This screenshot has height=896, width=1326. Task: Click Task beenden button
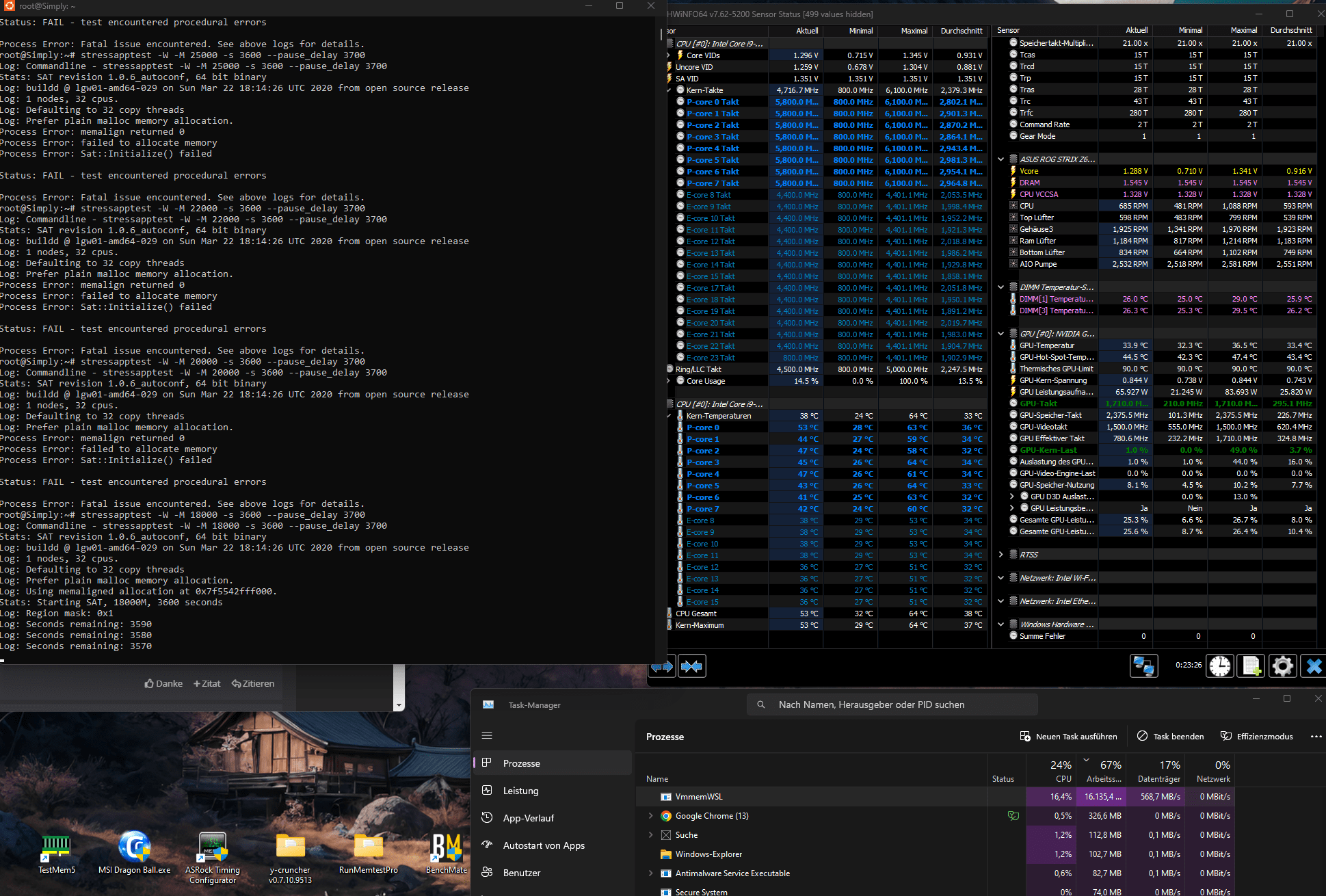point(1170,737)
